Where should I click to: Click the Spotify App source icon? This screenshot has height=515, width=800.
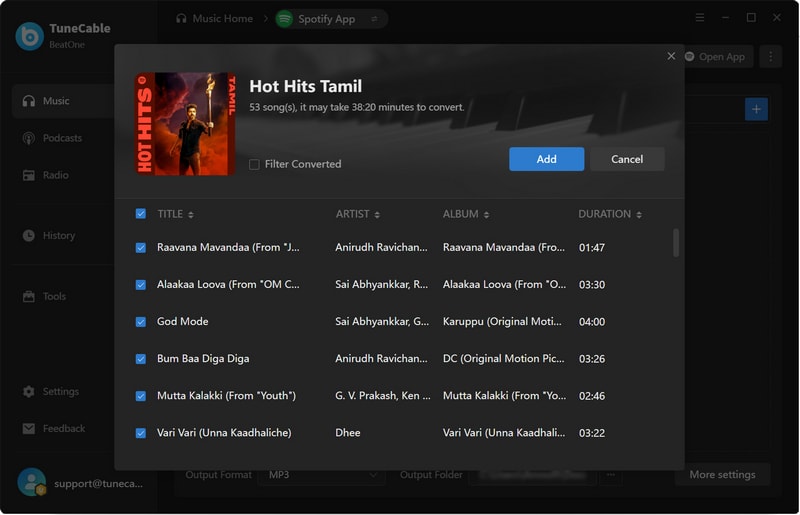[x=284, y=19]
